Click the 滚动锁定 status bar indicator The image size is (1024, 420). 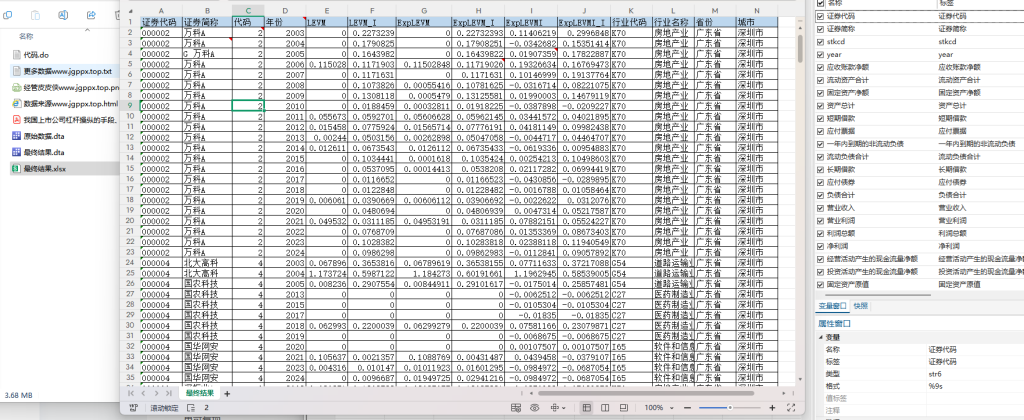(x=164, y=408)
